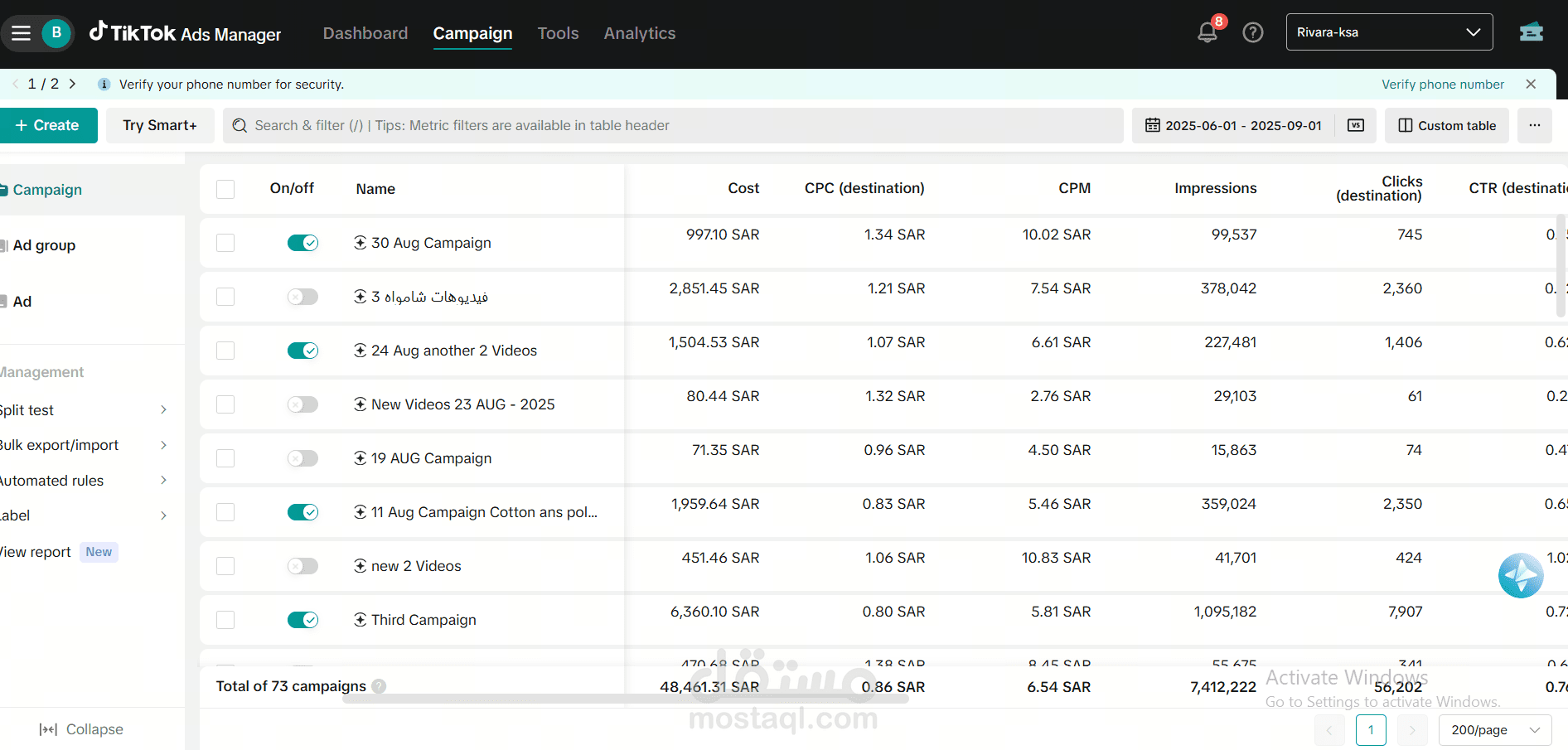Click the calendar icon in the date range
The height and width of the screenshot is (750, 1568).
coord(1152,125)
